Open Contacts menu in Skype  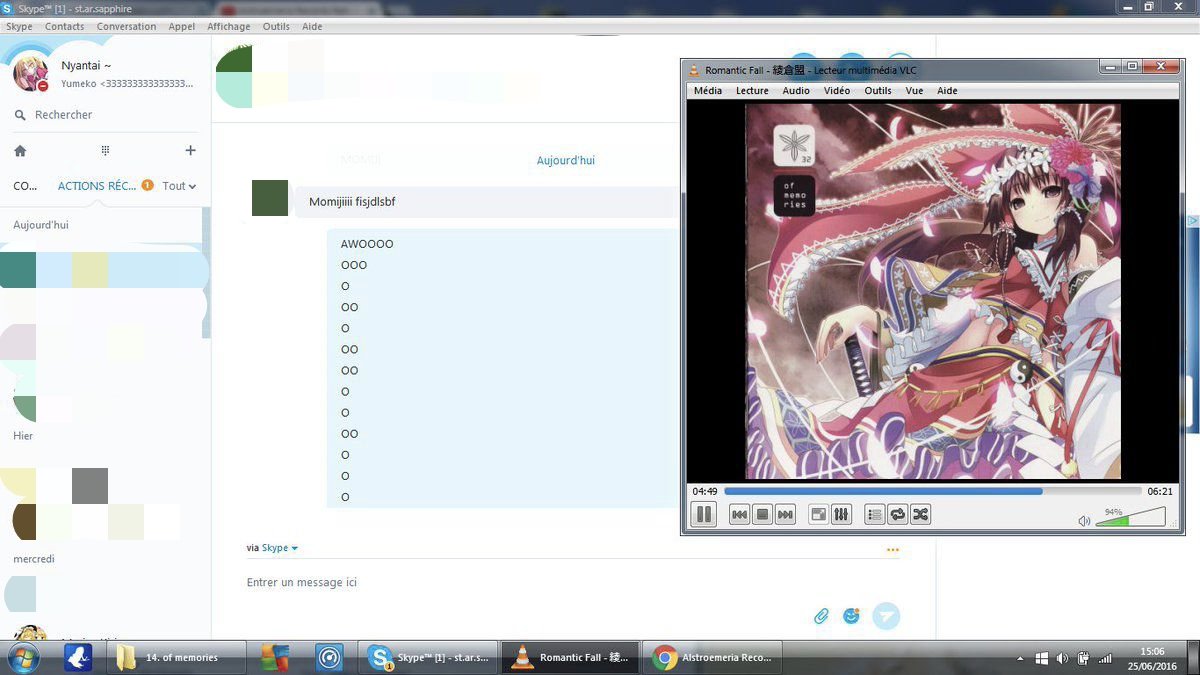tap(65, 26)
